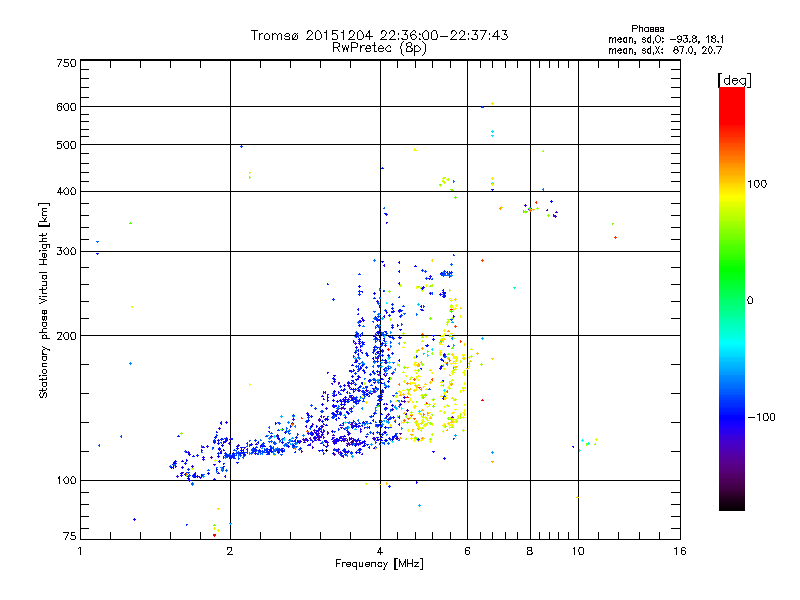Screen dimensions: 800x600
Task: Click the x-axis tick label '16'
Action: tap(680, 551)
